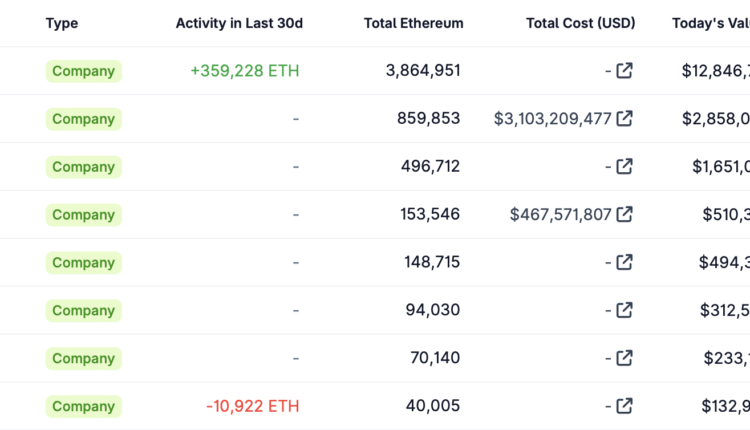Sort by Total Cost (USD) header
The height and width of the screenshot is (430, 750).
tap(581, 23)
